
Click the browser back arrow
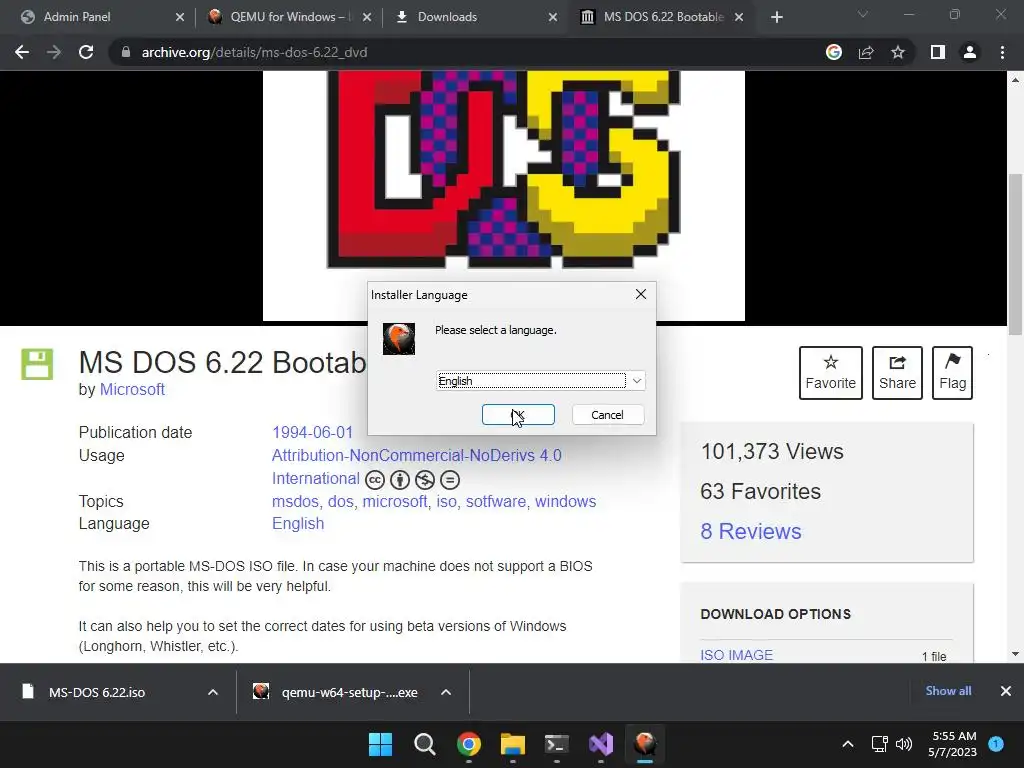pyautogui.click(x=22, y=52)
